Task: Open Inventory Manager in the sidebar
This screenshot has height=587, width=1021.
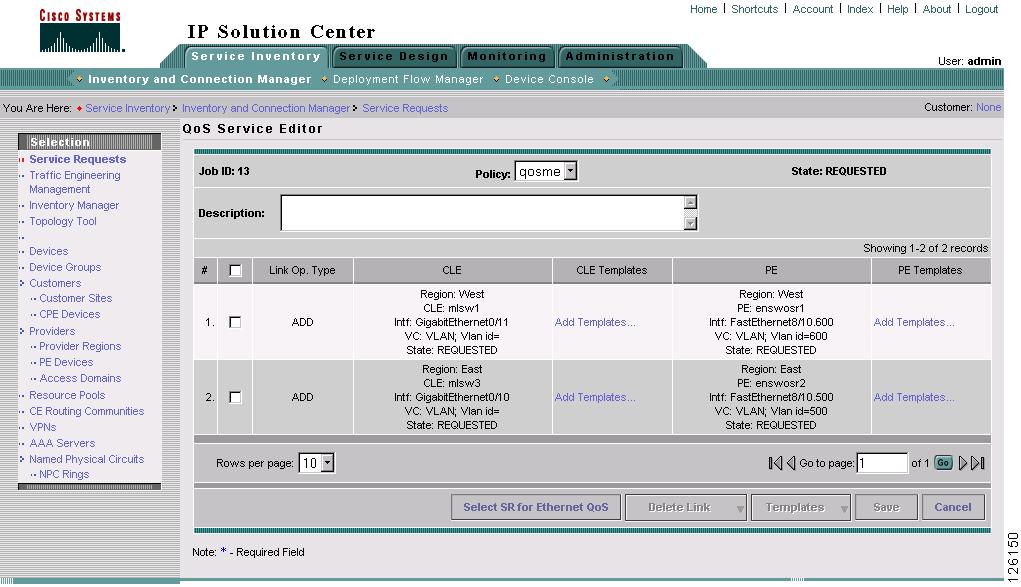Action: [x=74, y=205]
